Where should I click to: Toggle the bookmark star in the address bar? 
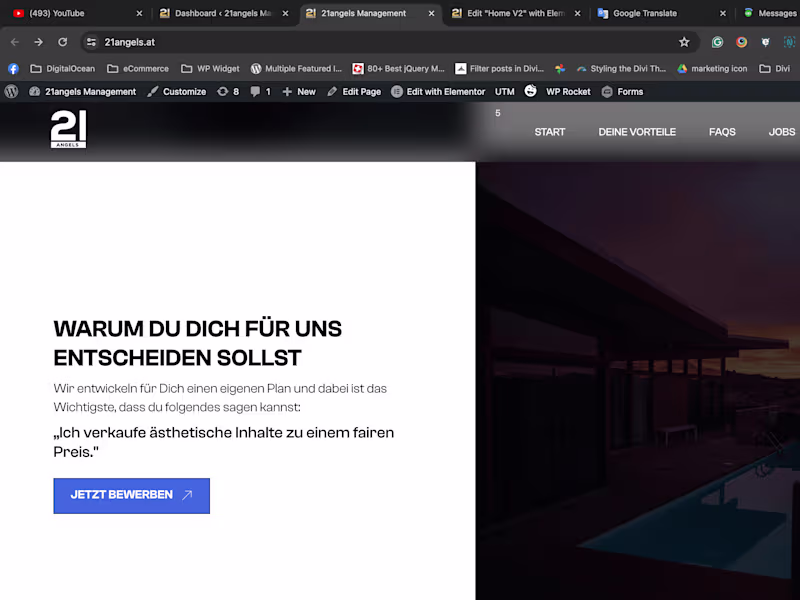coord(683,42)
